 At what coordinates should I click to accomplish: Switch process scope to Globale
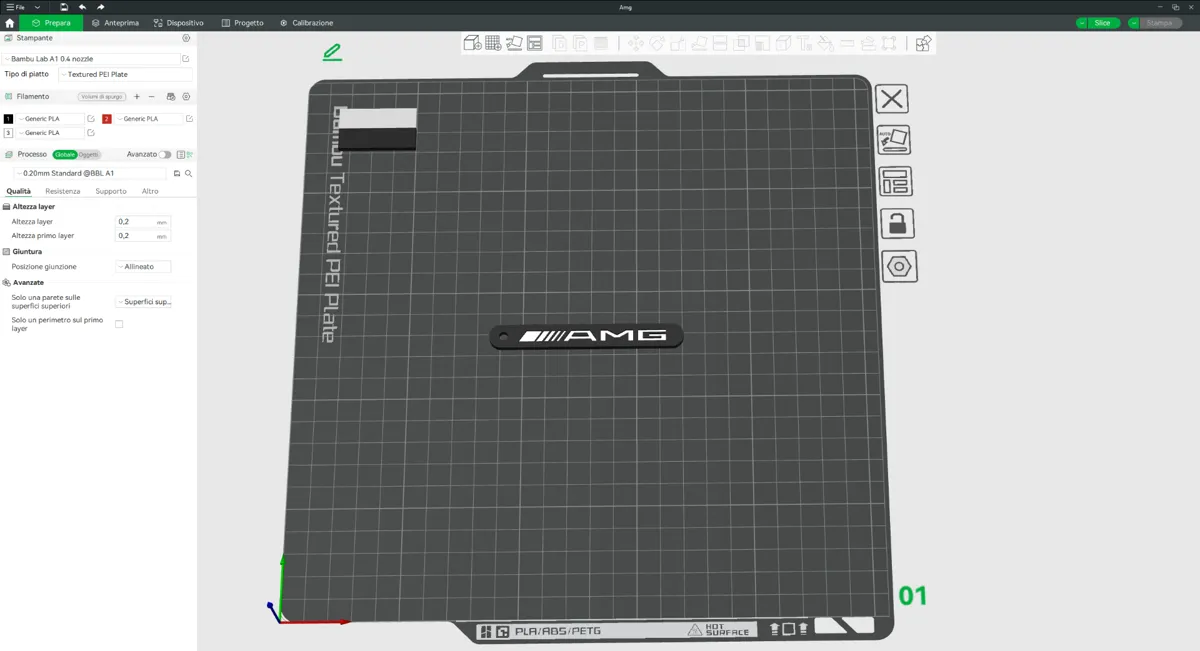pos(65,155)
